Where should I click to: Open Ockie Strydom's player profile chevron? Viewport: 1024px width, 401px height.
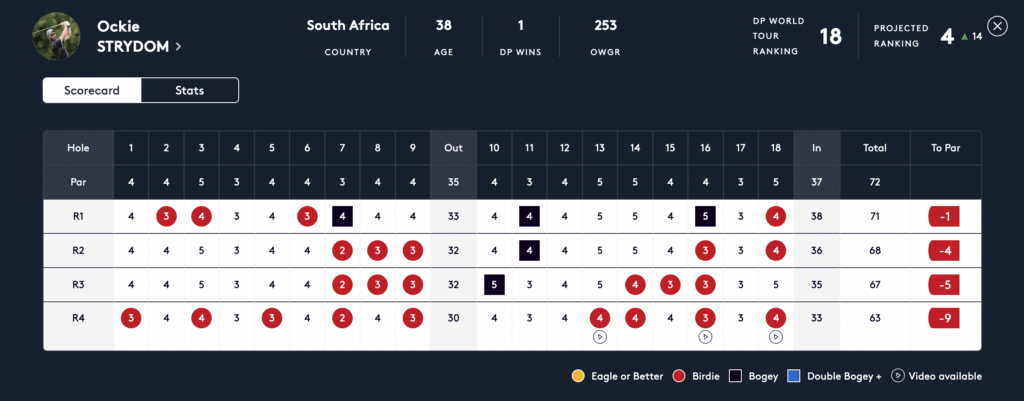click(178, 46)
